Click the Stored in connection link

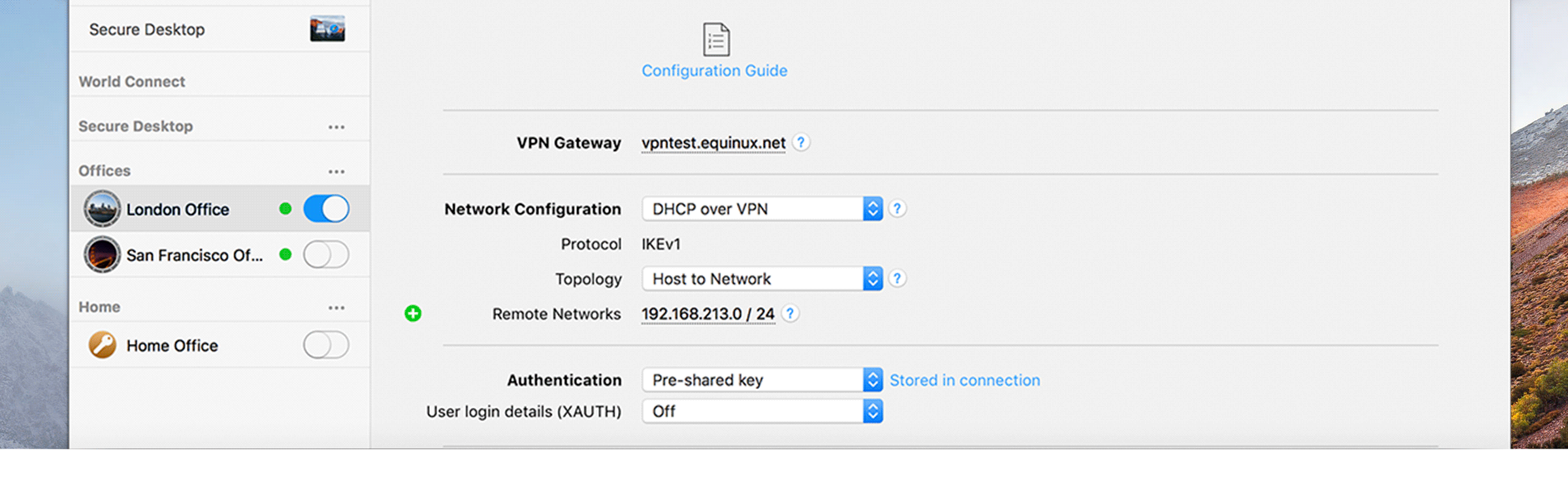point(964,380)
